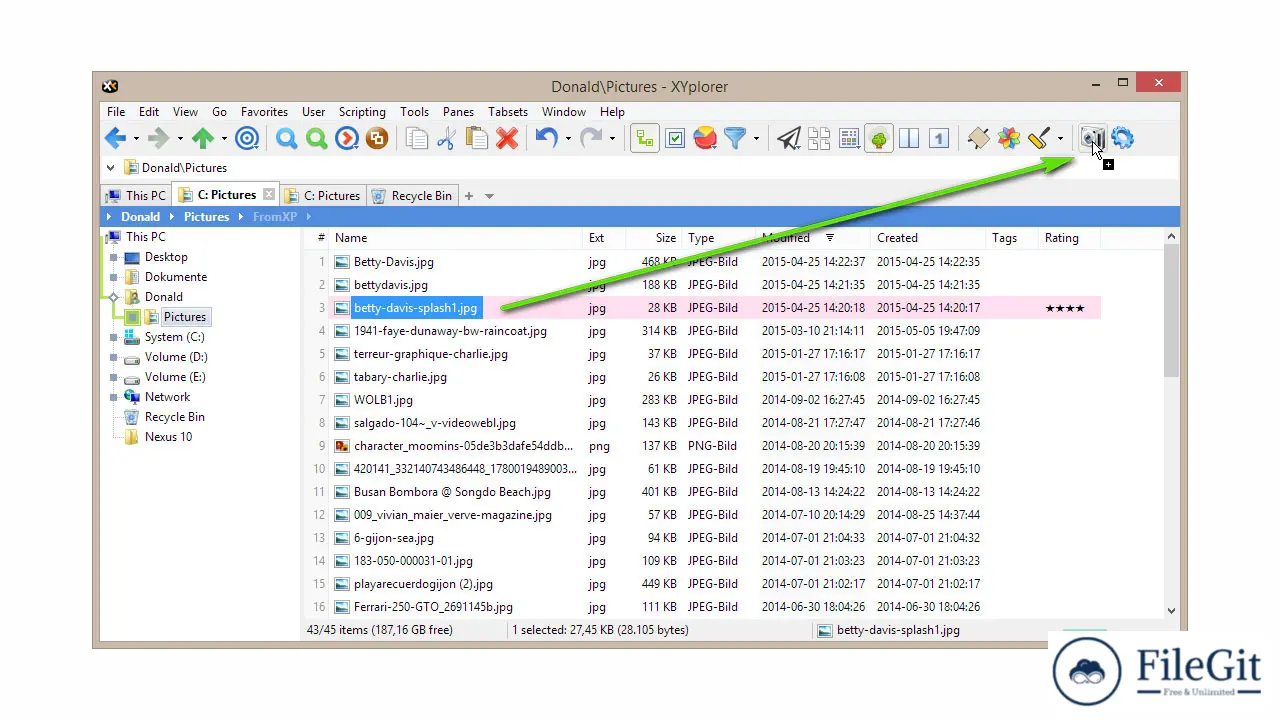Open the Visual Filter funnel dropdown arrow

click(756, 139)
